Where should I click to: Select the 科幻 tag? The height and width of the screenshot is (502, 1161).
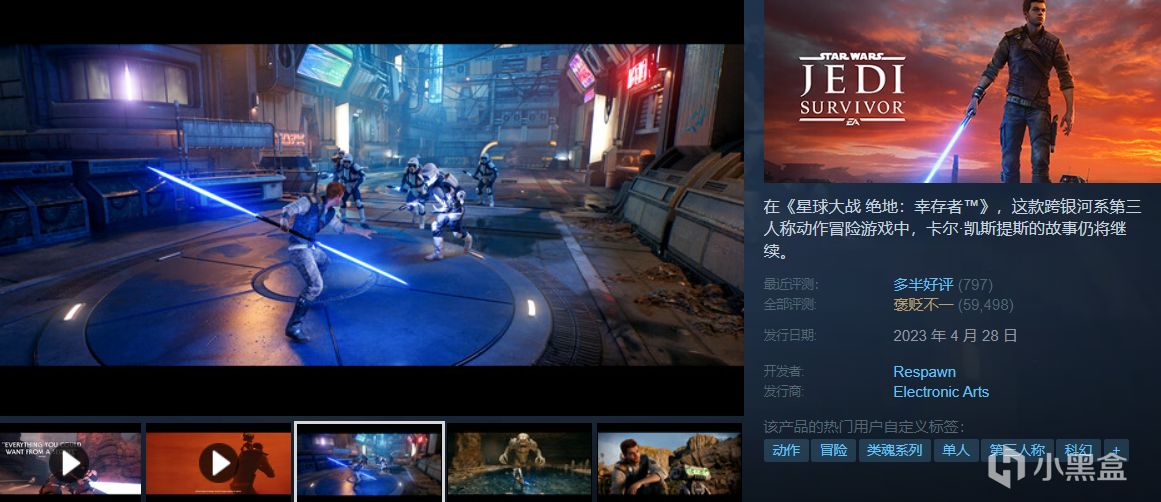click(1078, 450)
